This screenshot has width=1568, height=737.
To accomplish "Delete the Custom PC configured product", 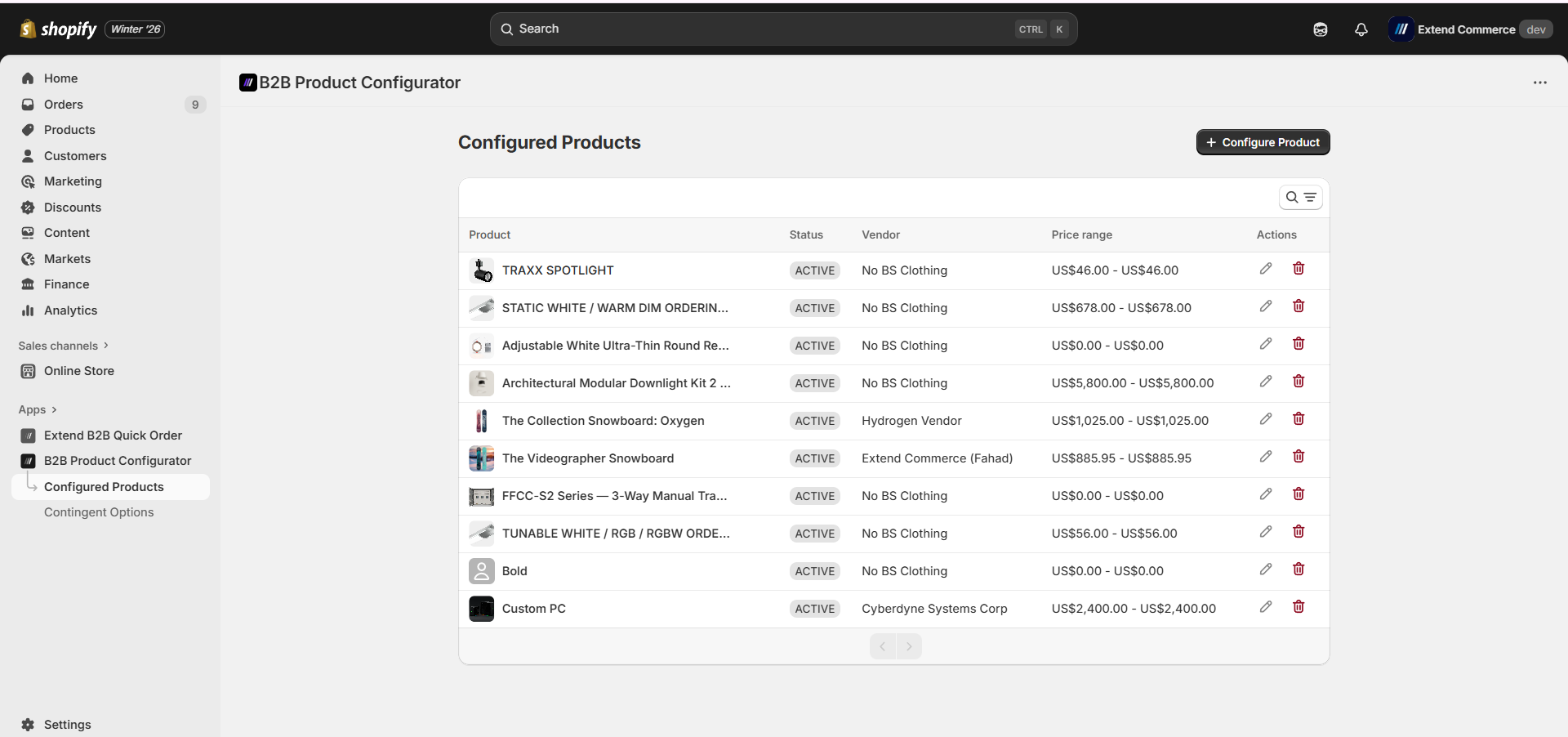I will [1298, 607].
